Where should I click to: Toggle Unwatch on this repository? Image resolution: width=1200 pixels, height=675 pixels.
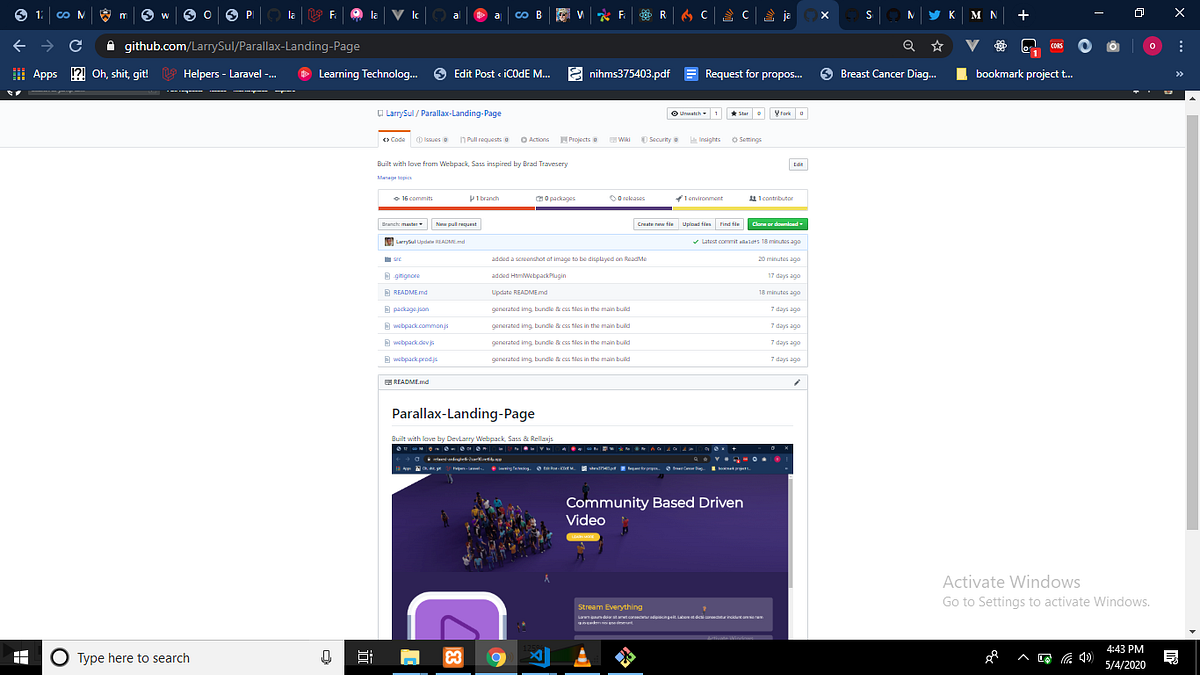point(688,113)
